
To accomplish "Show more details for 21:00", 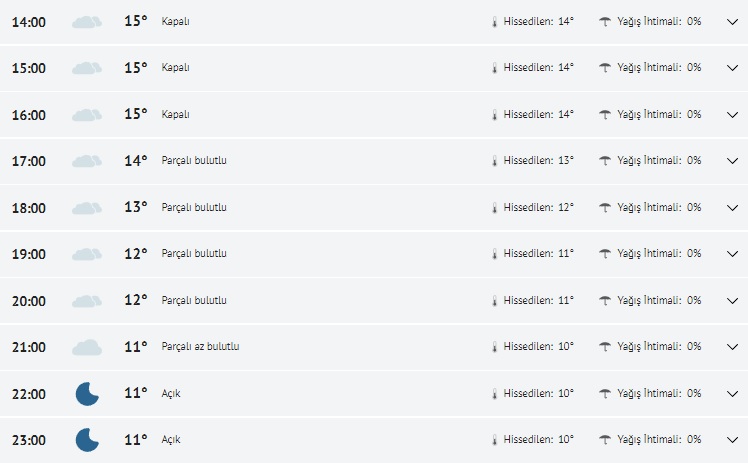I will coord(731,347).
